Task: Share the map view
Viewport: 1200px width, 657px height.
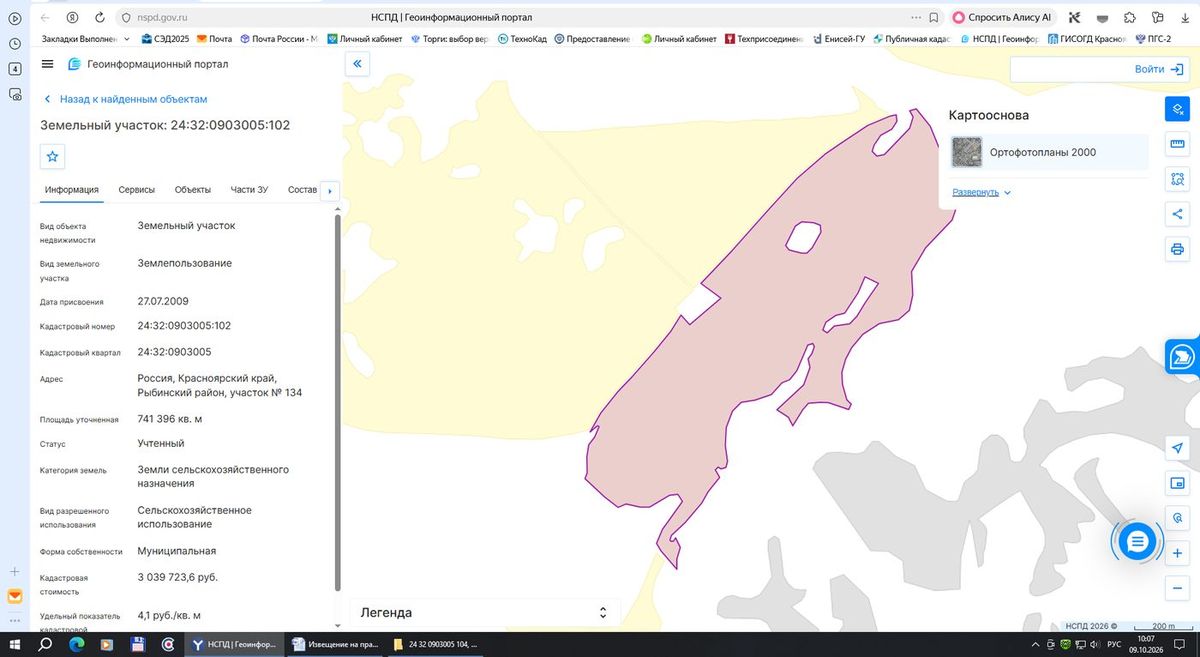Action: click(x=1177, y=213)
